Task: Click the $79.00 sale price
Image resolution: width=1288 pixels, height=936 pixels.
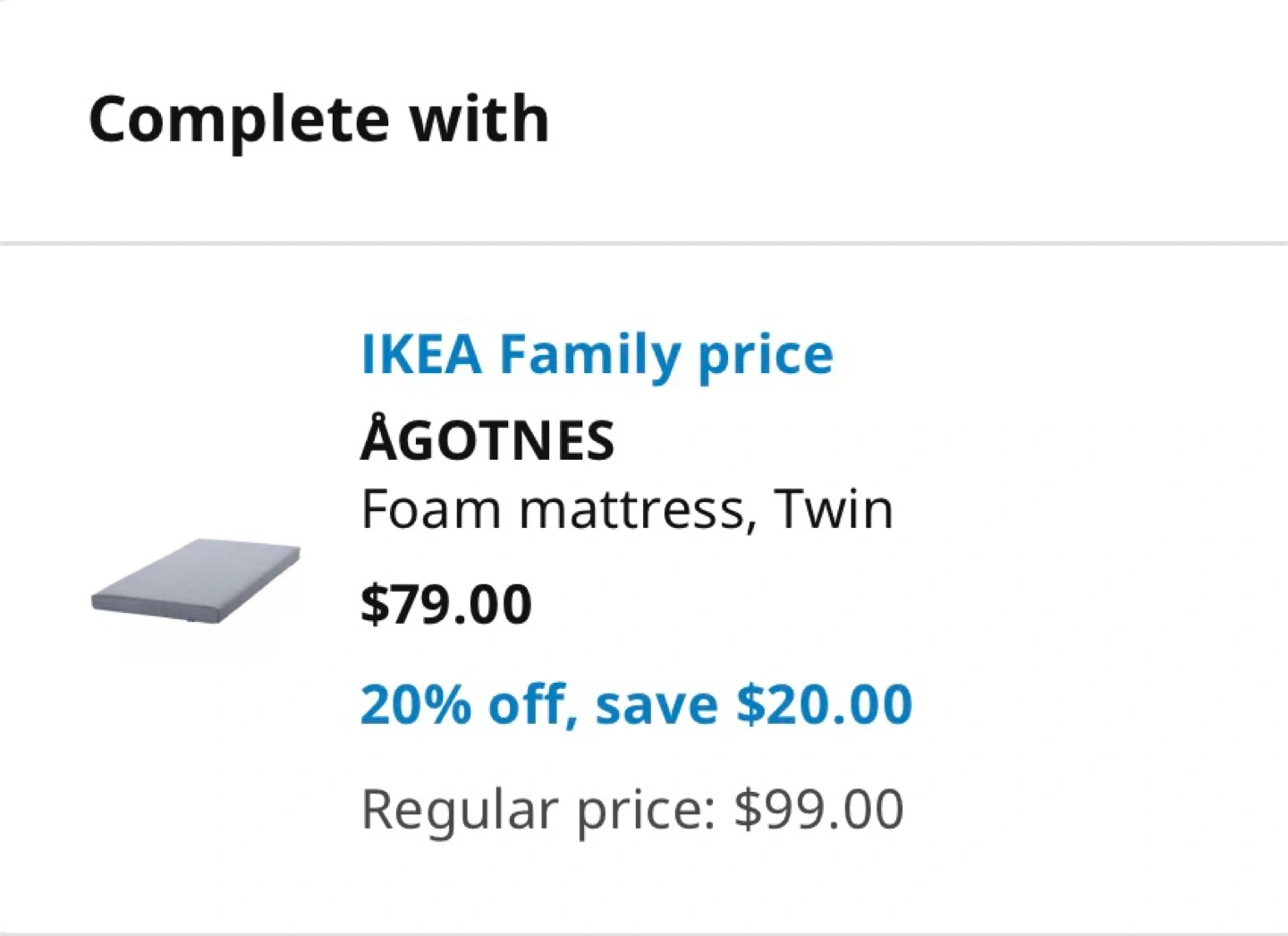Action: (445, 604)
